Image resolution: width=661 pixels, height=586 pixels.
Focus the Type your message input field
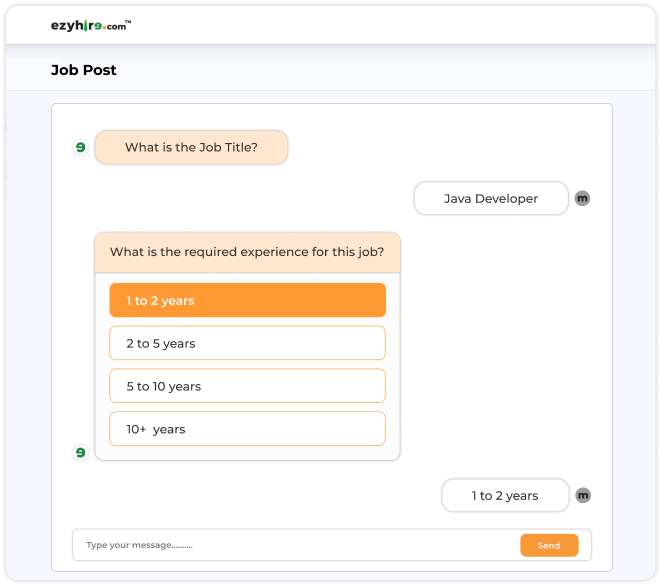[295, 545]
